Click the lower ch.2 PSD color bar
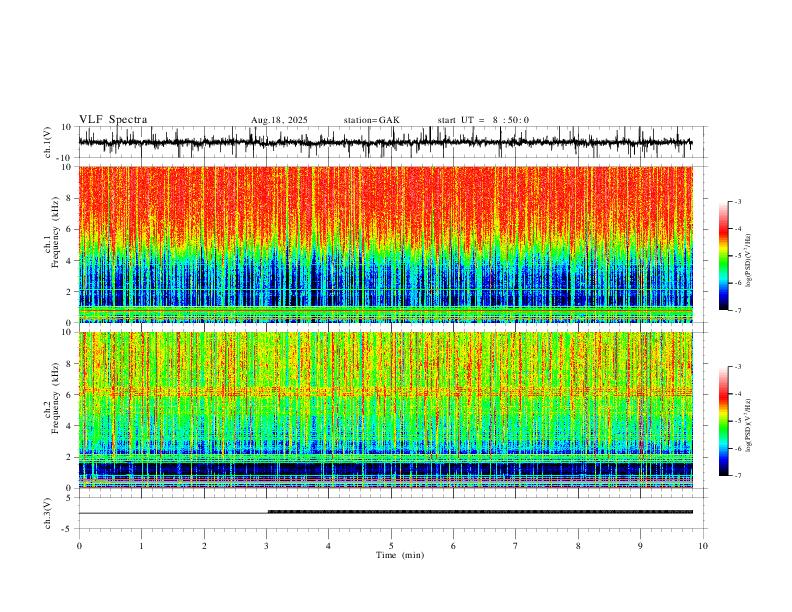Image resolution: width=792 pixels, height=612 pixels. pos(724,421)
